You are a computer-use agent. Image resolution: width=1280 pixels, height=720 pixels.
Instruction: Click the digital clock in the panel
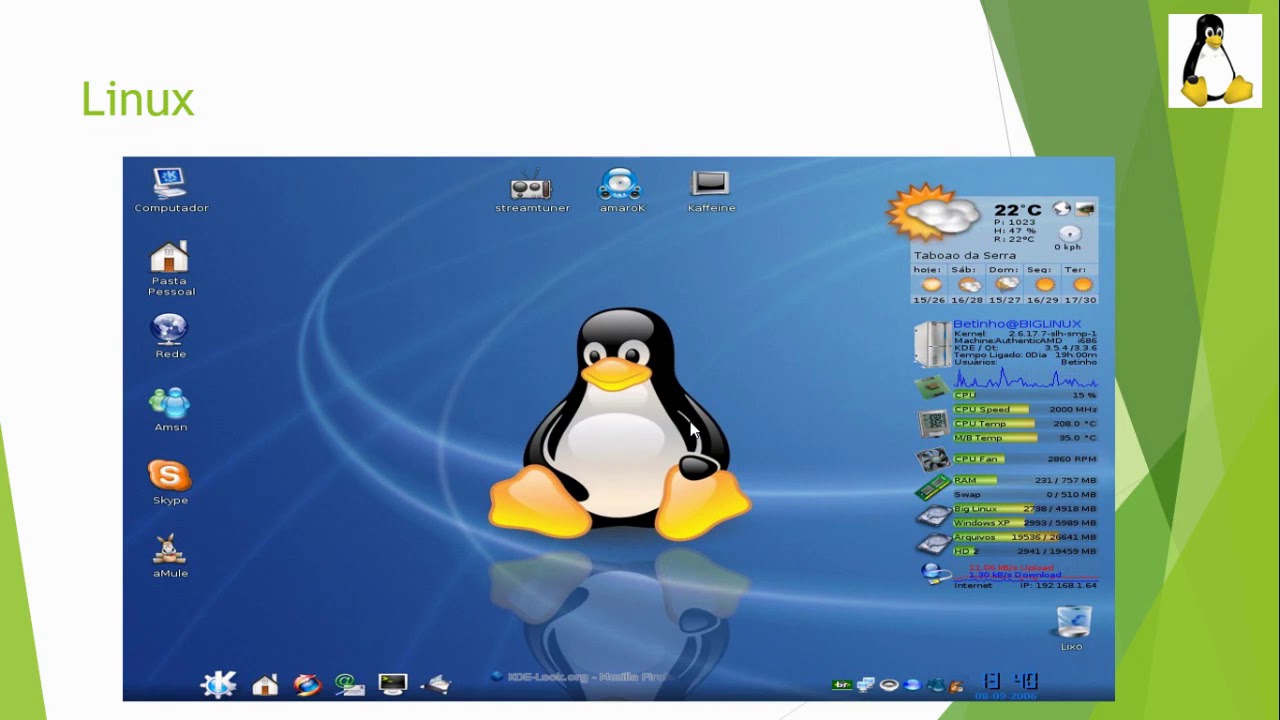[x=1012, y=681]
